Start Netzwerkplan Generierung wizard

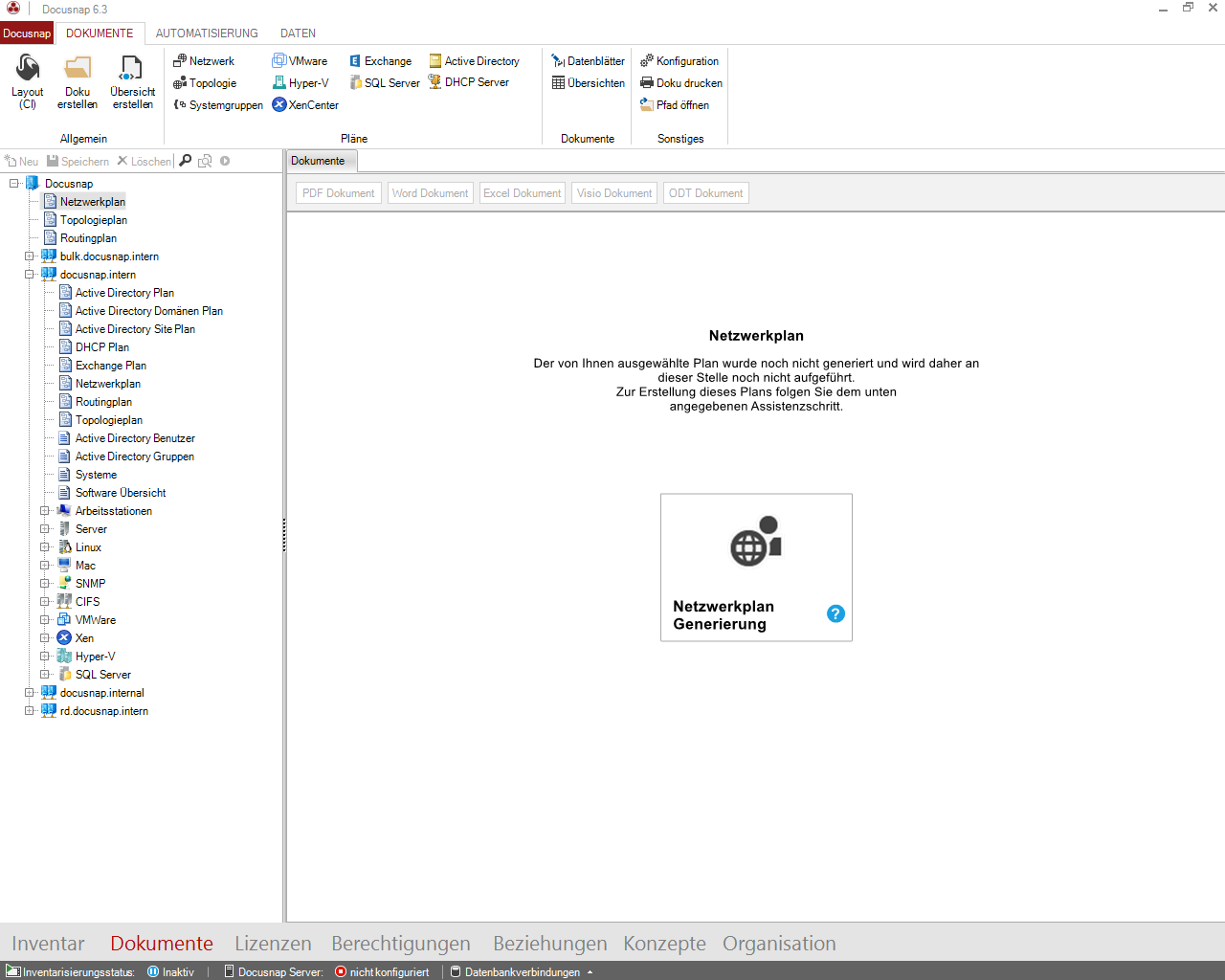756,568
